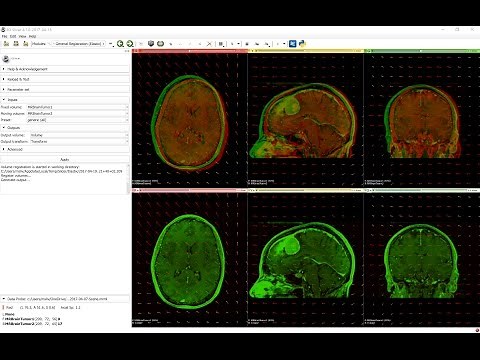Click the pin icon of top green slice view
This screenshot has height=360, width=480.
pyautogui.click(x=366, y=51)
